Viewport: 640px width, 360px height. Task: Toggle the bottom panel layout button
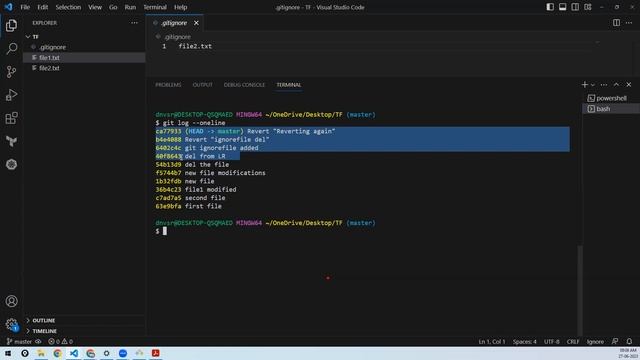[x=562, y=7]
